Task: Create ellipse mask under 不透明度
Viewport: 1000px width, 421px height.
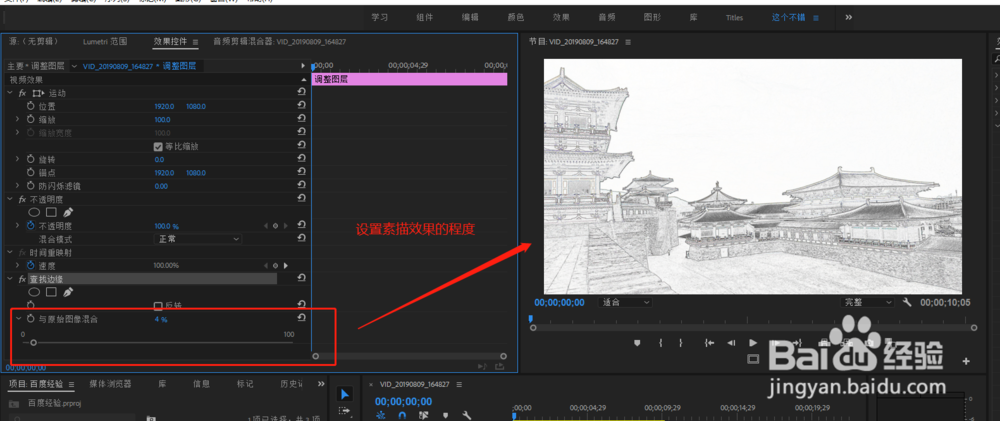Action: pos(34,212)
